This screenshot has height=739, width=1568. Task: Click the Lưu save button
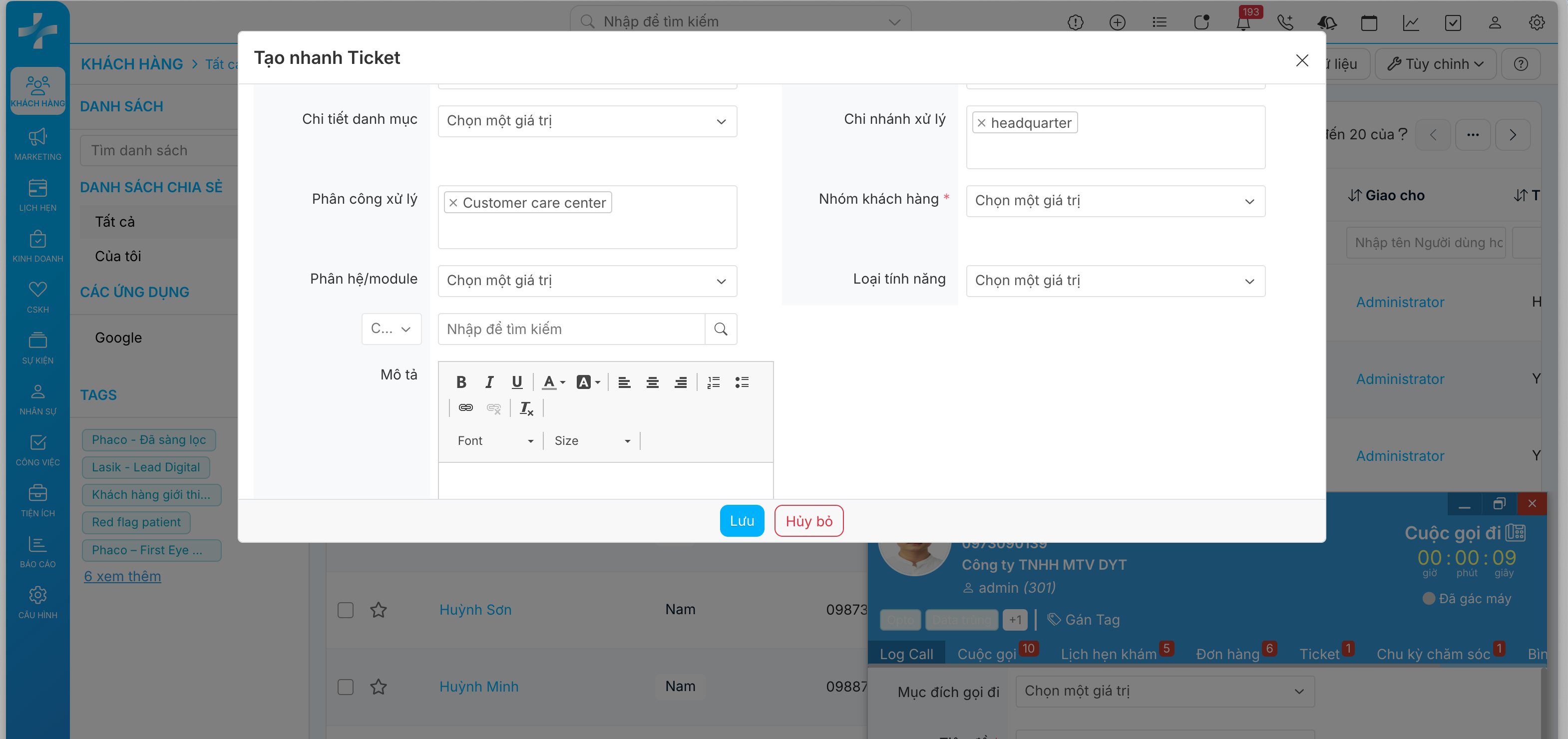pos(742,521)
